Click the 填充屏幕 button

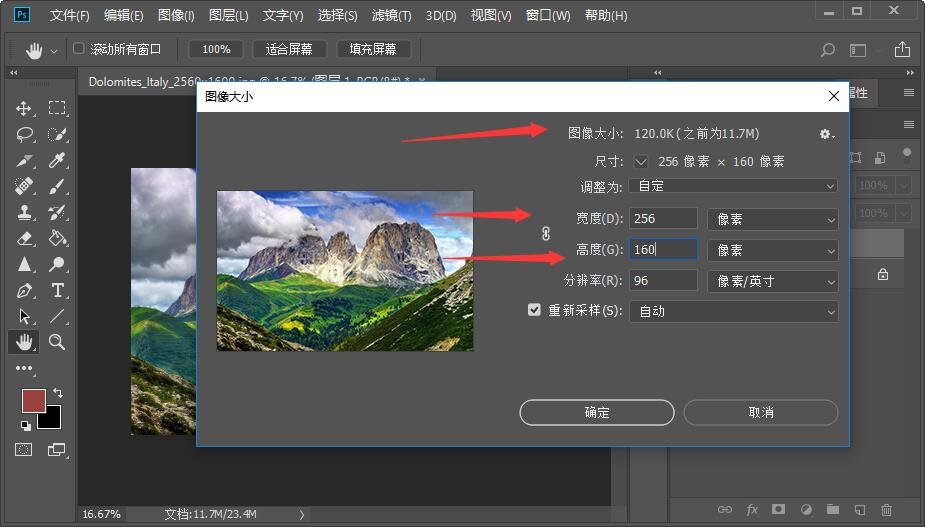pos(373,49)
